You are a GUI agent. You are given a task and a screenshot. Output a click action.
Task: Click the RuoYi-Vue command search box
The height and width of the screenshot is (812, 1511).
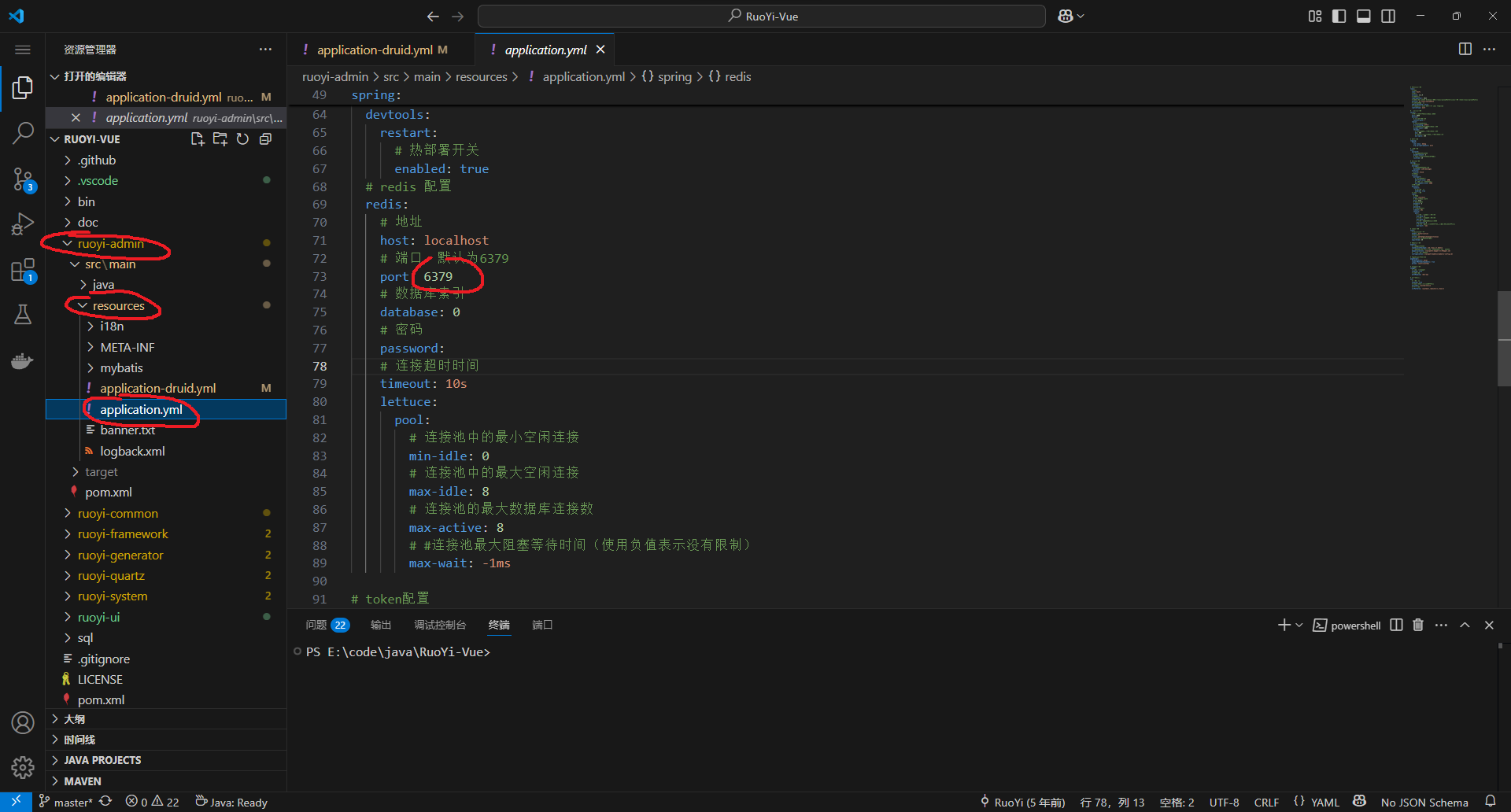tap(760, 16)
